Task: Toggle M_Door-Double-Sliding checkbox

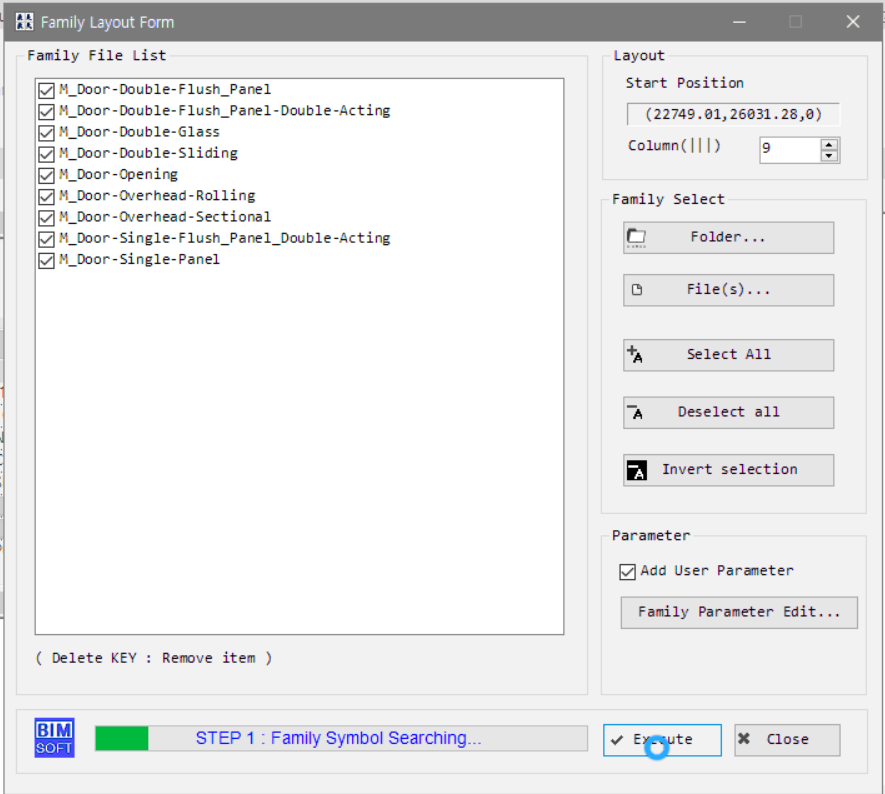Action: click(x=46, y=154)
